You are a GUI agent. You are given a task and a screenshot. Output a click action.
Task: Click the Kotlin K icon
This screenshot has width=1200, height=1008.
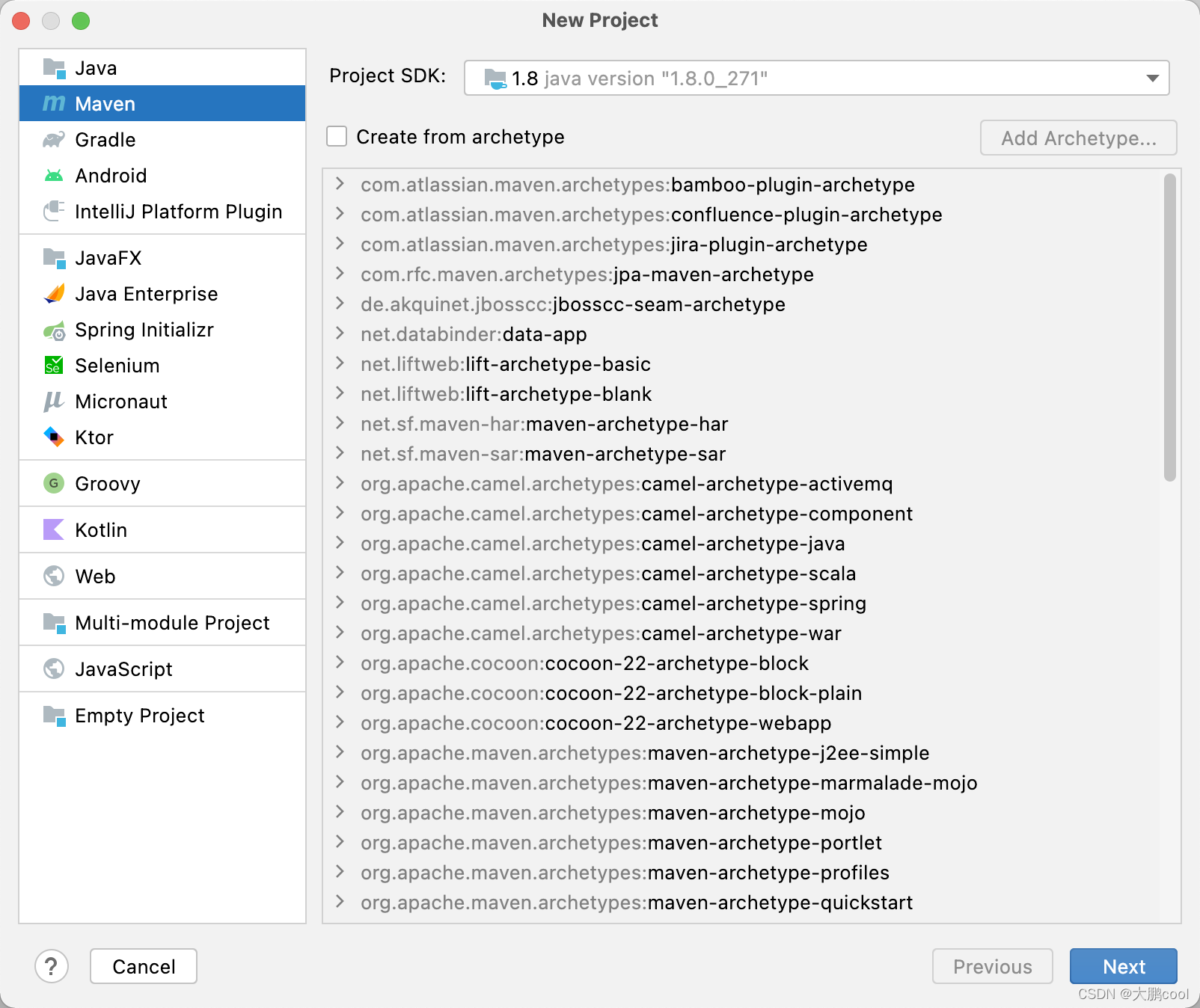click(54, 529)
